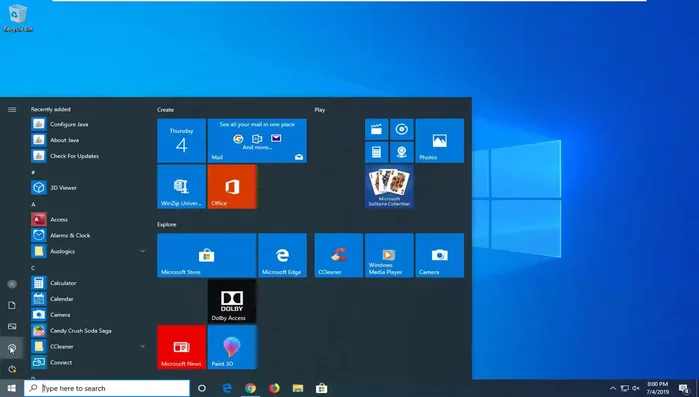Screen dimensions: 699x397
Task: Launch Check For Updates Java entry
Action: [x=88, y=156]
